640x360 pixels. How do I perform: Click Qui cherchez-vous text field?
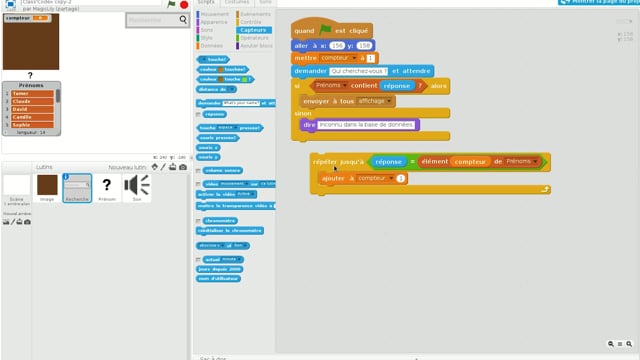(358, 71)
